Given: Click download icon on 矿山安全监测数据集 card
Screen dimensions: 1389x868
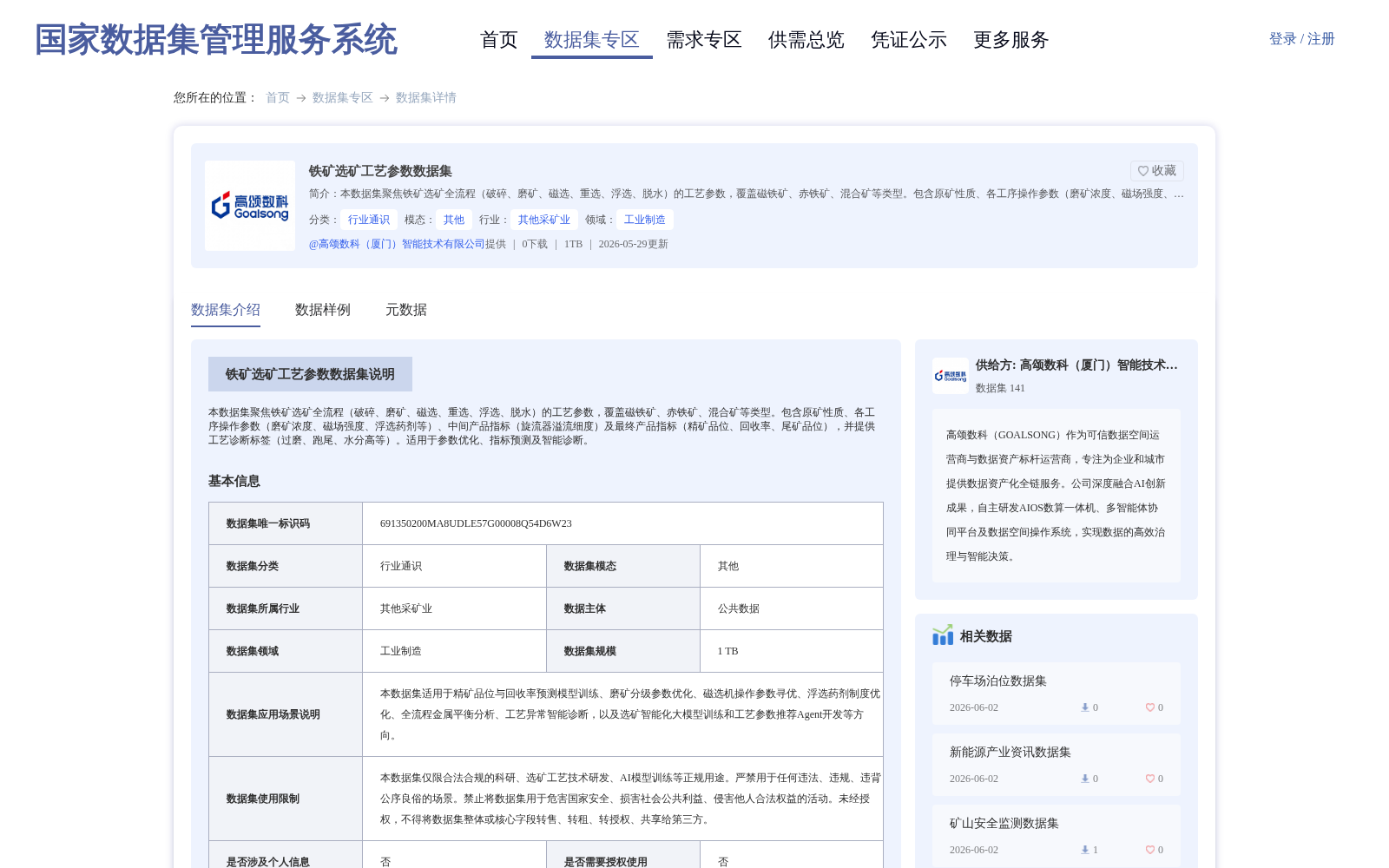Looking at the screenshot, I should click(x=1084, y=850).
